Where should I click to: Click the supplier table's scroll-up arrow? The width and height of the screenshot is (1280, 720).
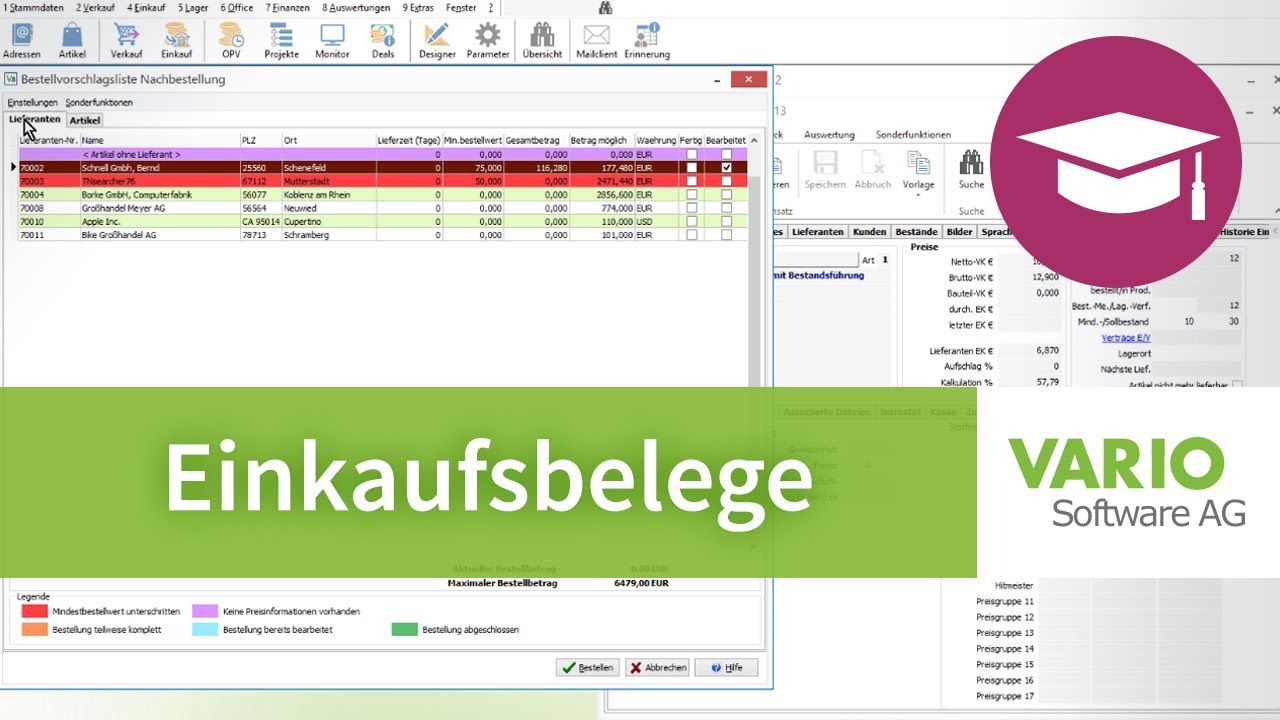coord(755,140)
